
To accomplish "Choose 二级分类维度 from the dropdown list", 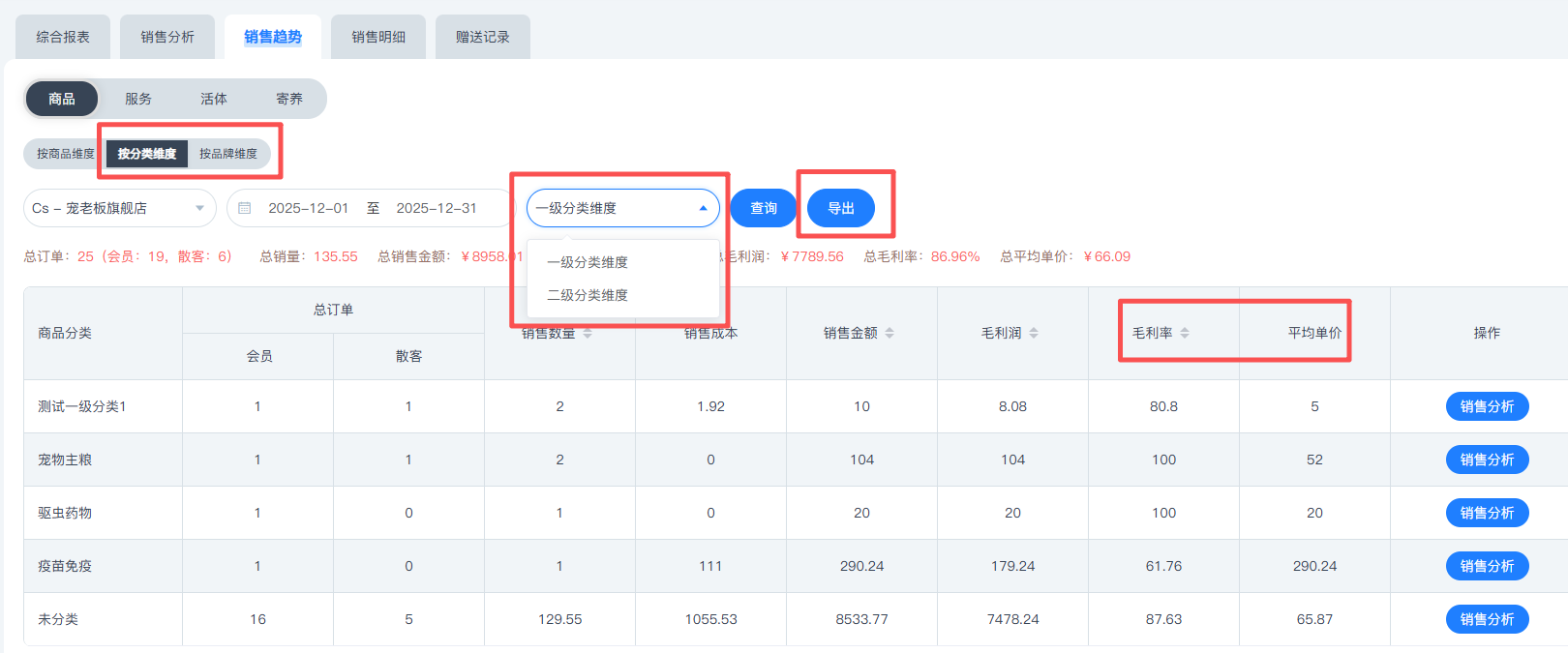I will (x=588, y=295).
